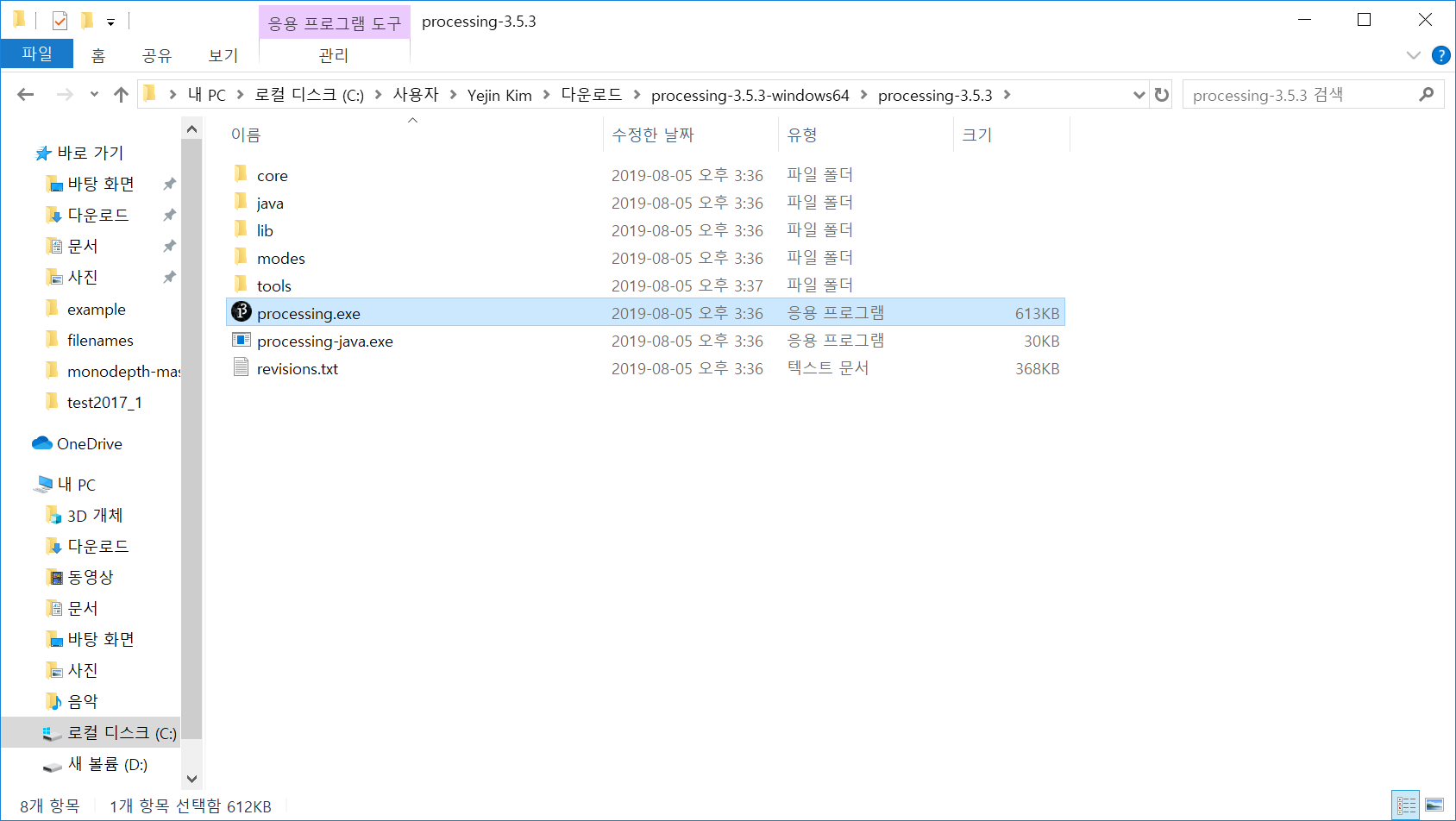Go forward using the Forward arrow

pos(65,95)
